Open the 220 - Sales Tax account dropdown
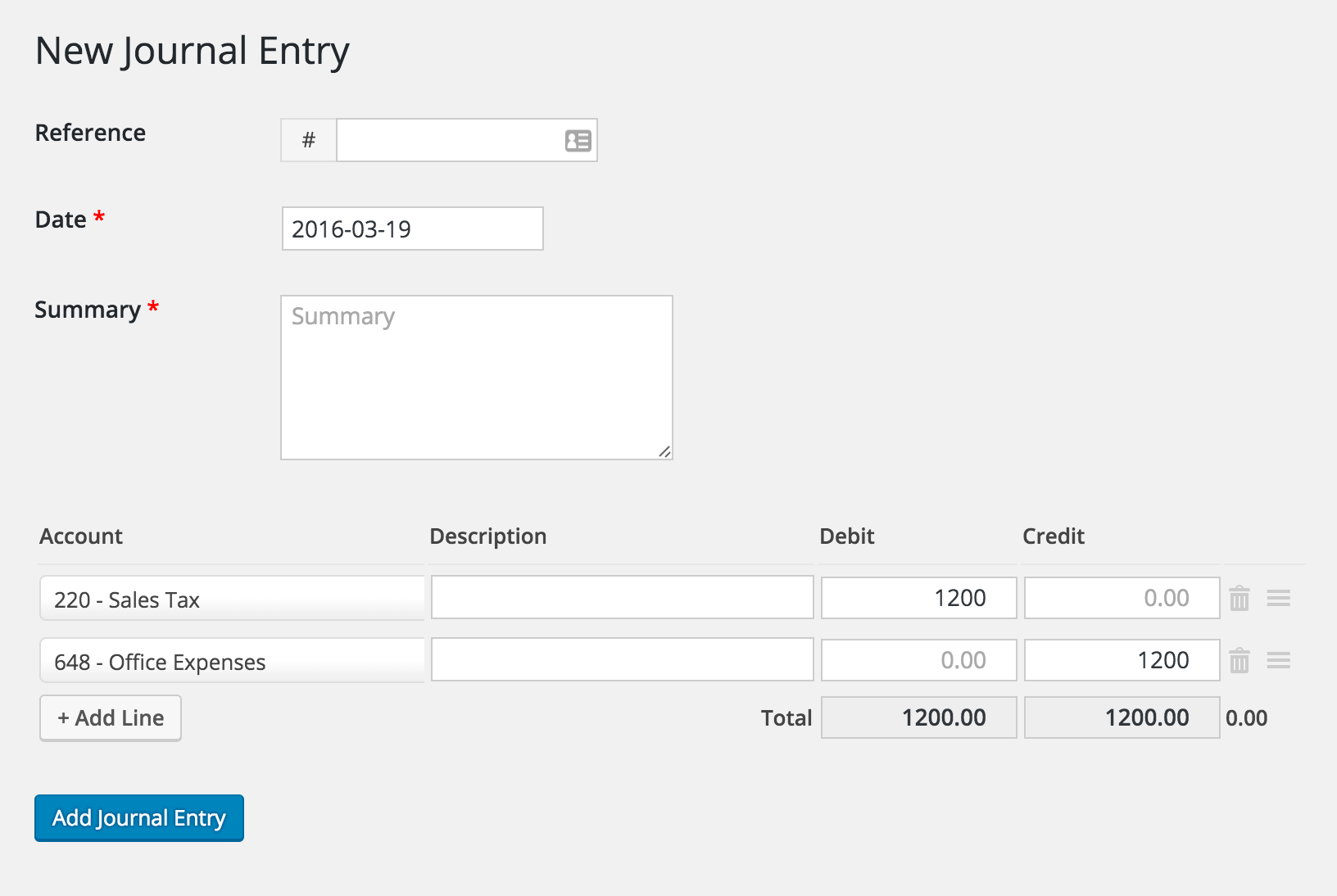The width and height of the screenshot is (1337, 896). [x=232, y=599]
